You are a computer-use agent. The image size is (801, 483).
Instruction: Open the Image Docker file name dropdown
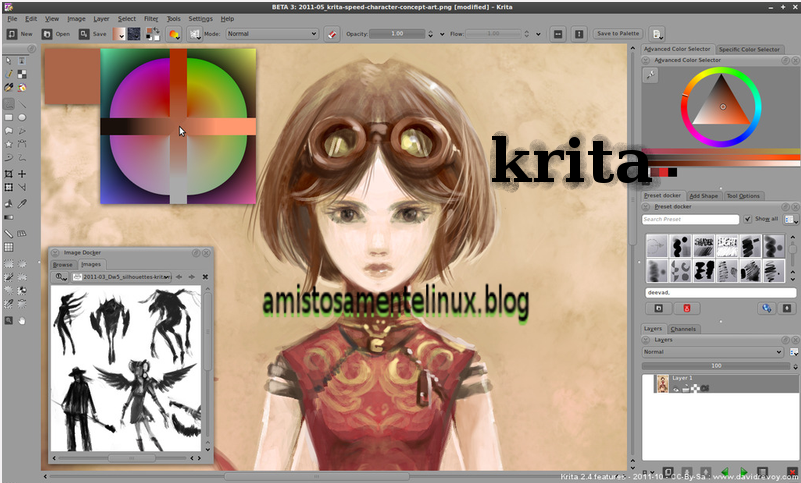pos(122,277)
